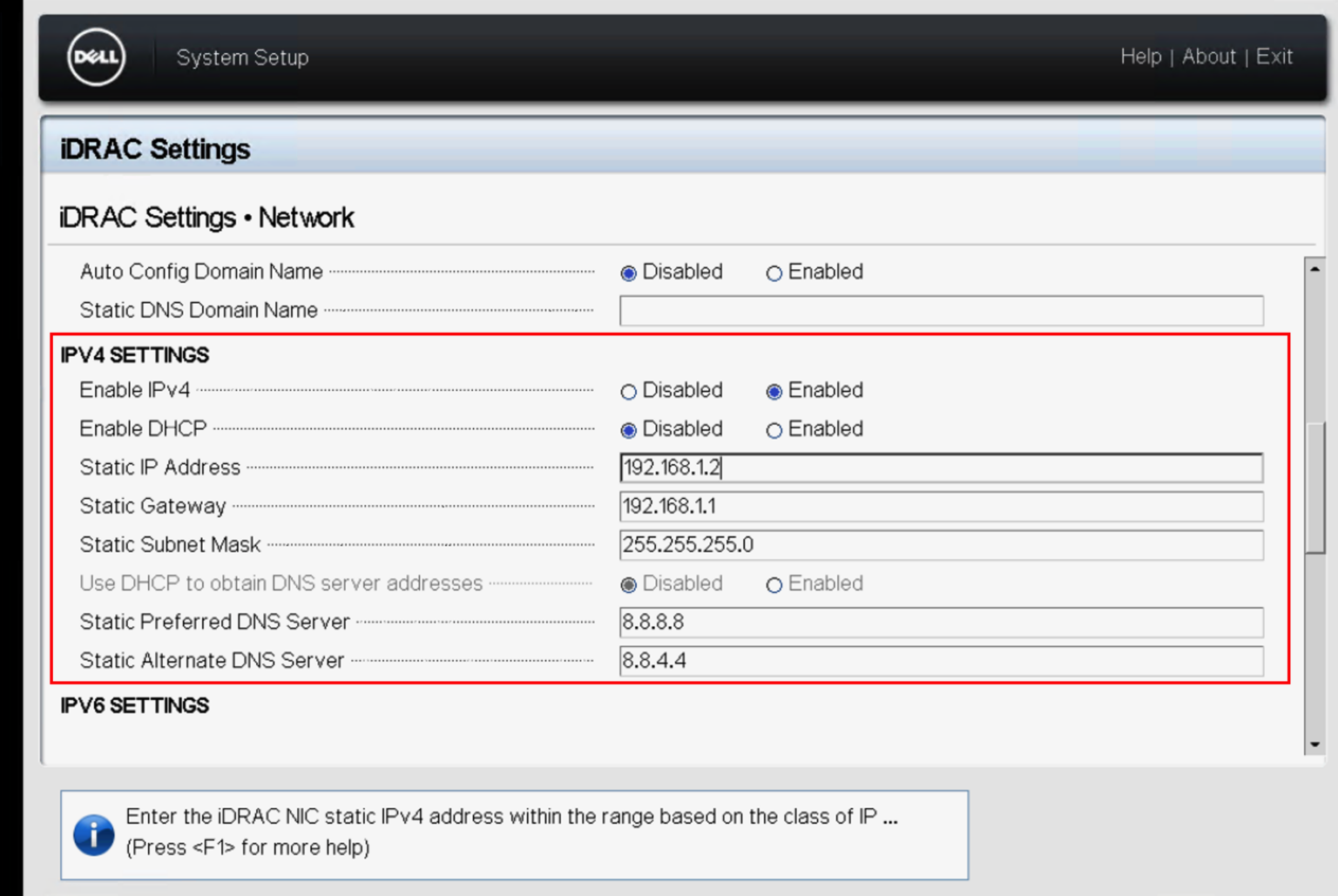Image resolution: width=1338 pixels, height=896 pixels.
Task: Click the Dell logo icon
Action: coord(97,57)
